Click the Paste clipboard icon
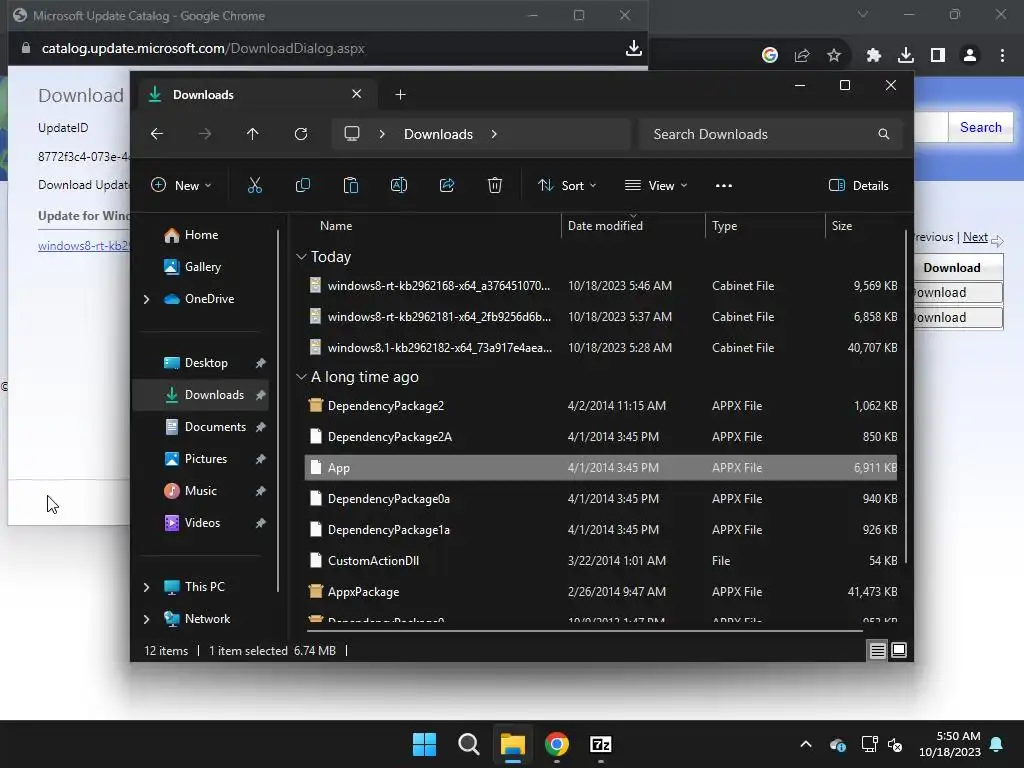This screenshot has width=1024, height=768. pos(351,185)
